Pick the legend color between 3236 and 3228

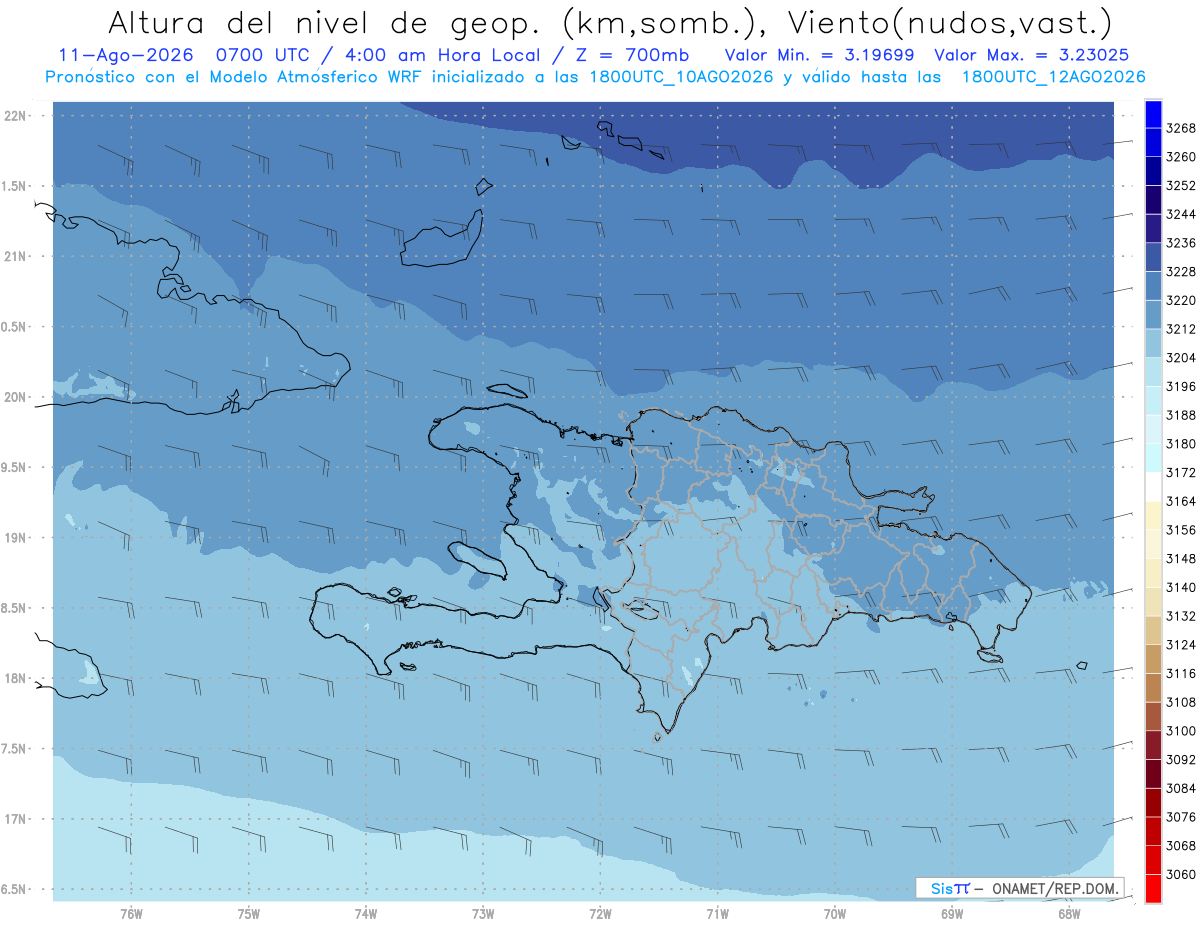point(1153,257)
